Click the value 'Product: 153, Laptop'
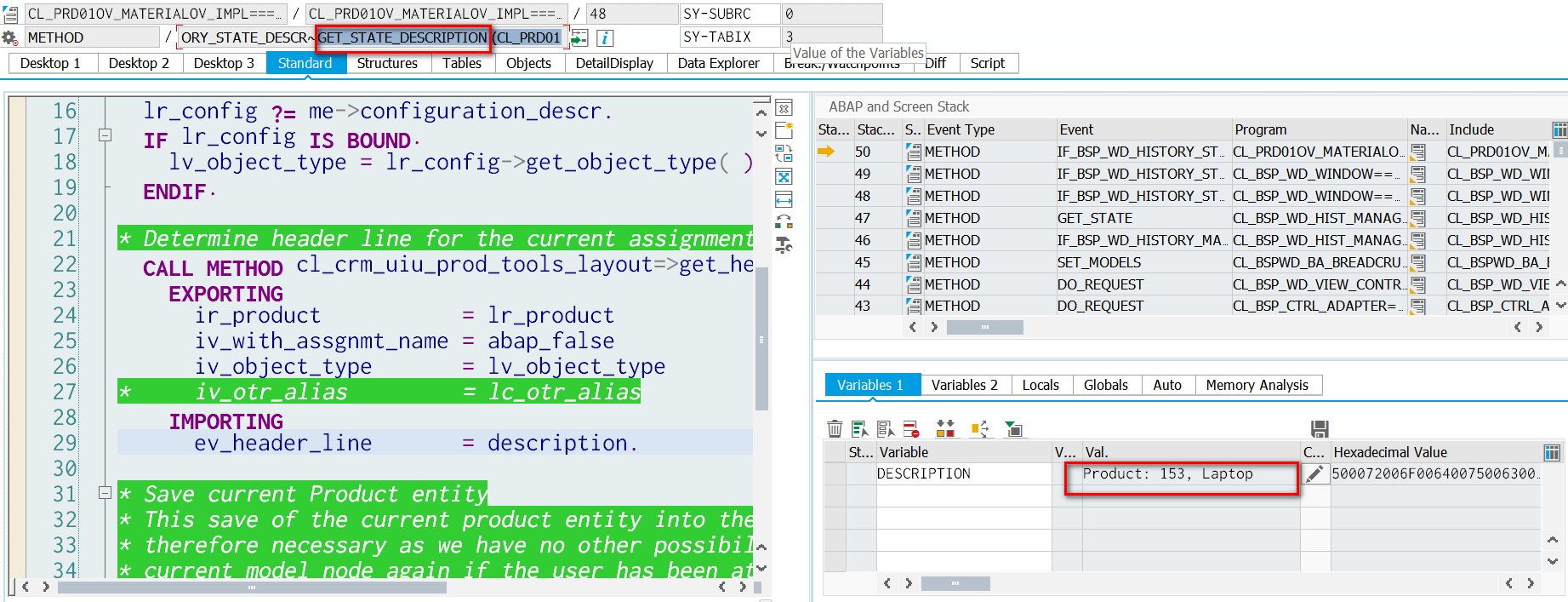Screen dimensions: 1568x602 click(x=1167, y=474)
